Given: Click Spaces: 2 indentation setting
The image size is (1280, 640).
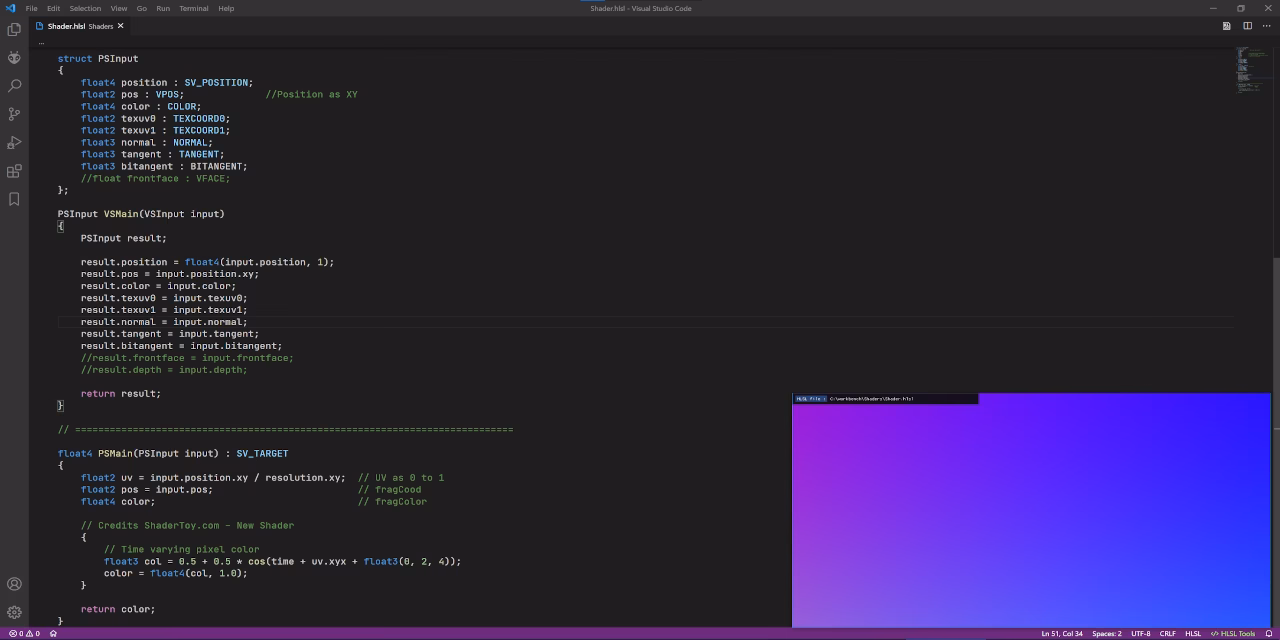Looking at the screenshot, I should coord(1106,633).
